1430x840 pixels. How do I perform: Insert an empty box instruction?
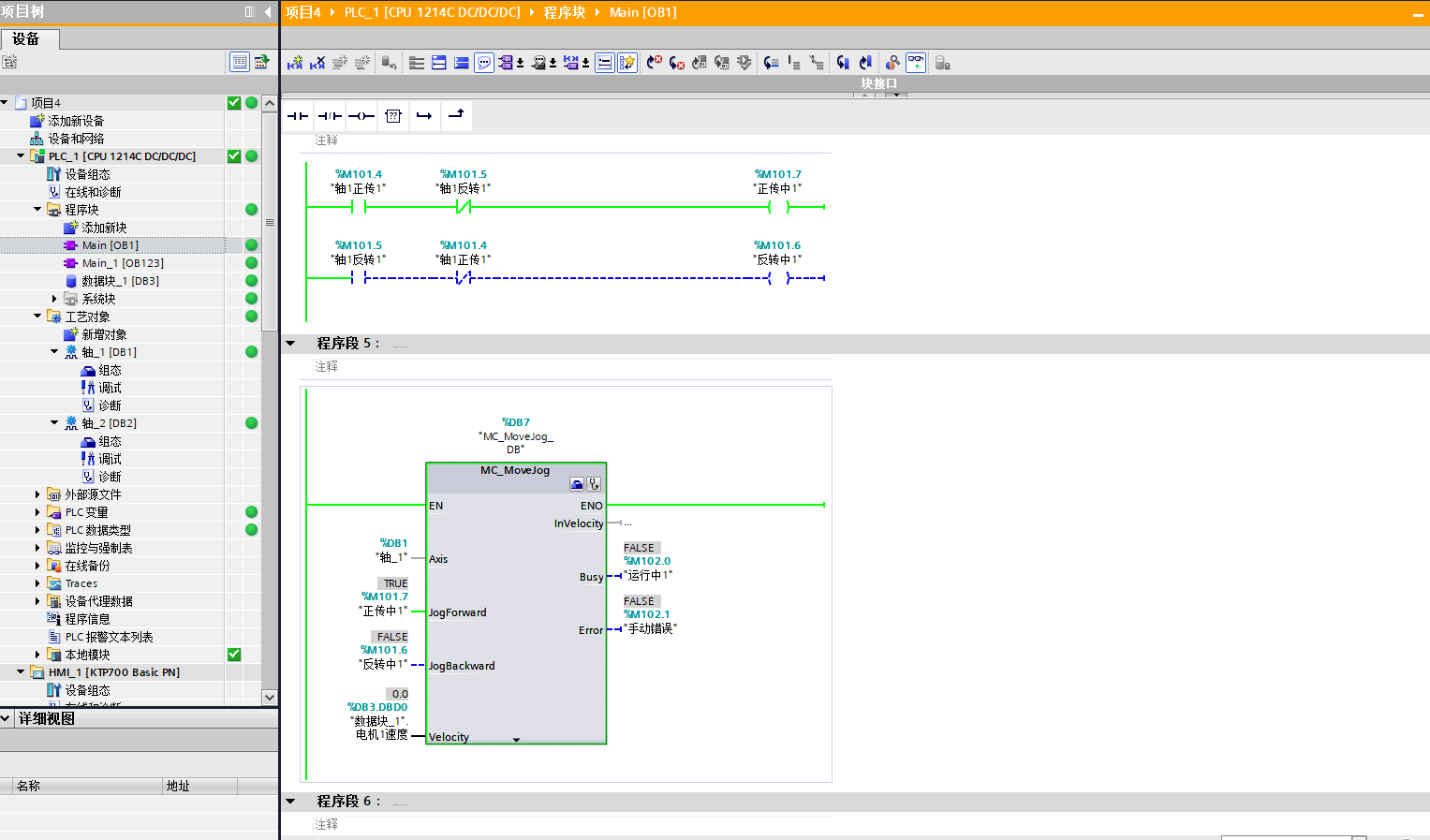coord(393,116)
